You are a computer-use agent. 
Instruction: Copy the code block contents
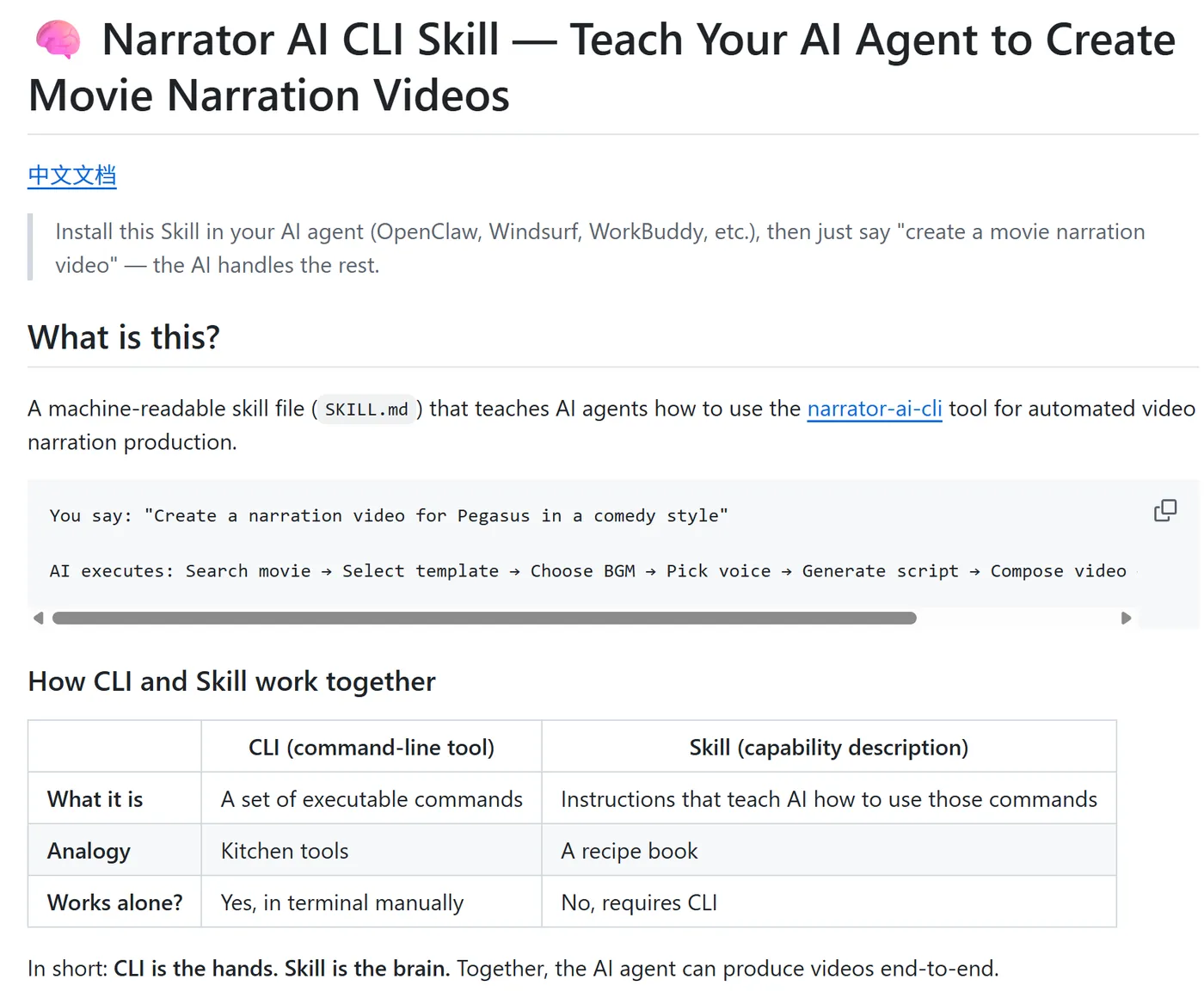pyautogui.click(x=1164, y=511)
